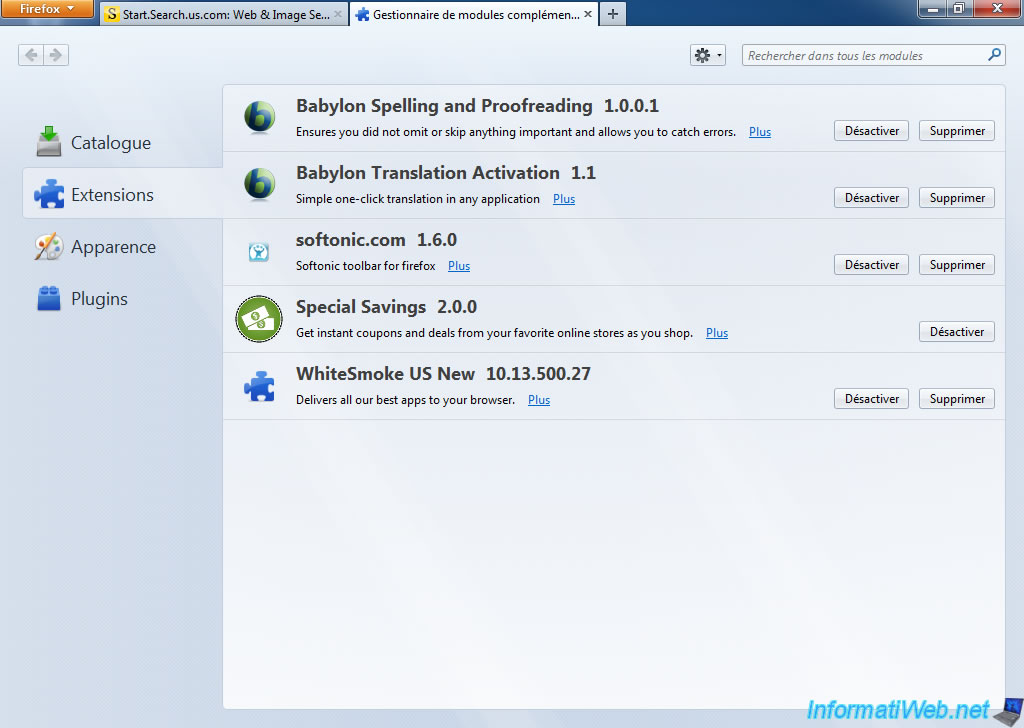Click 'Get instant coupons and deals' description
1024x728 pixels.
click(x=494, y=333)
